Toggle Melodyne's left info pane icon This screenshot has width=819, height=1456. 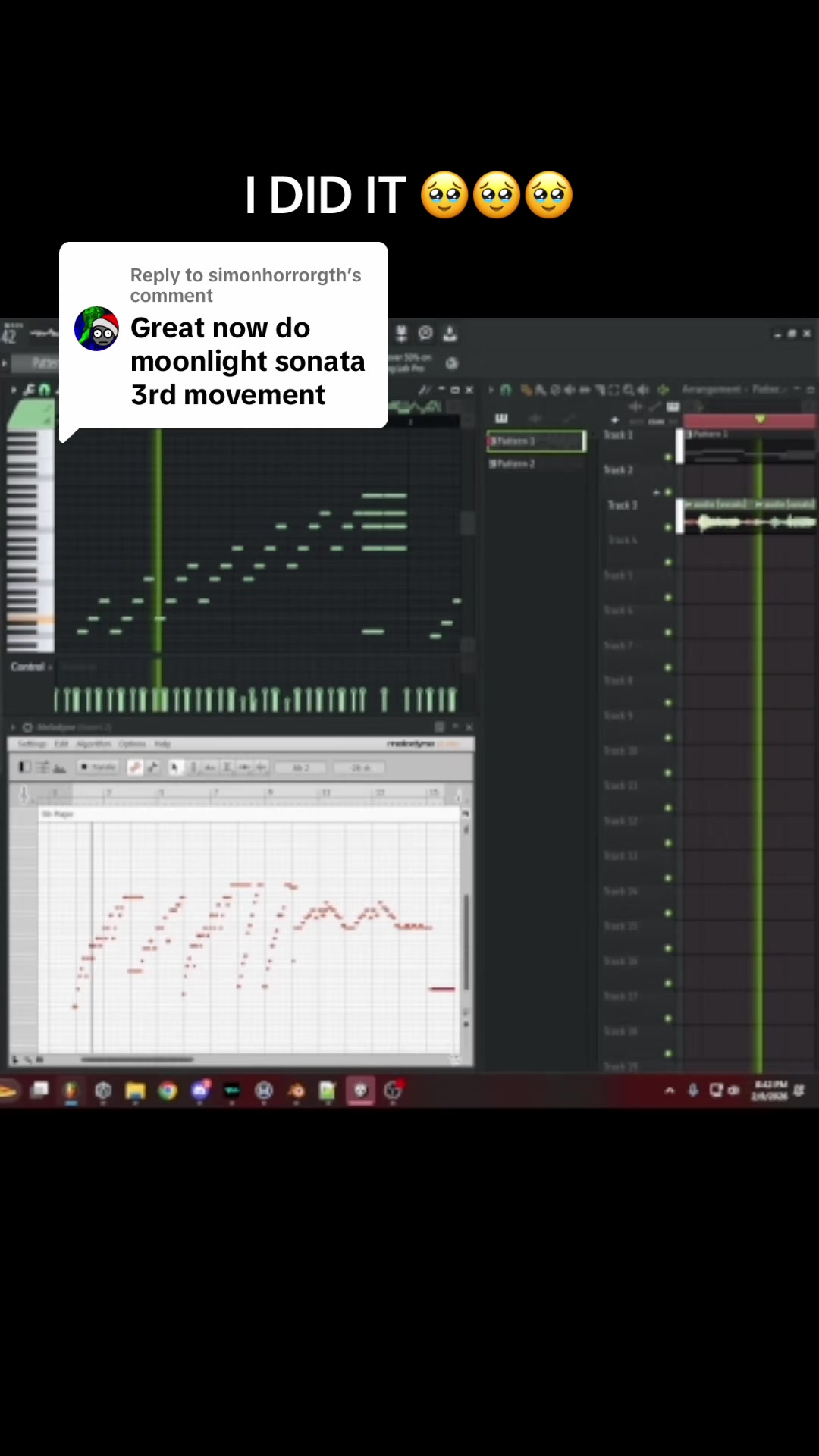25,767
